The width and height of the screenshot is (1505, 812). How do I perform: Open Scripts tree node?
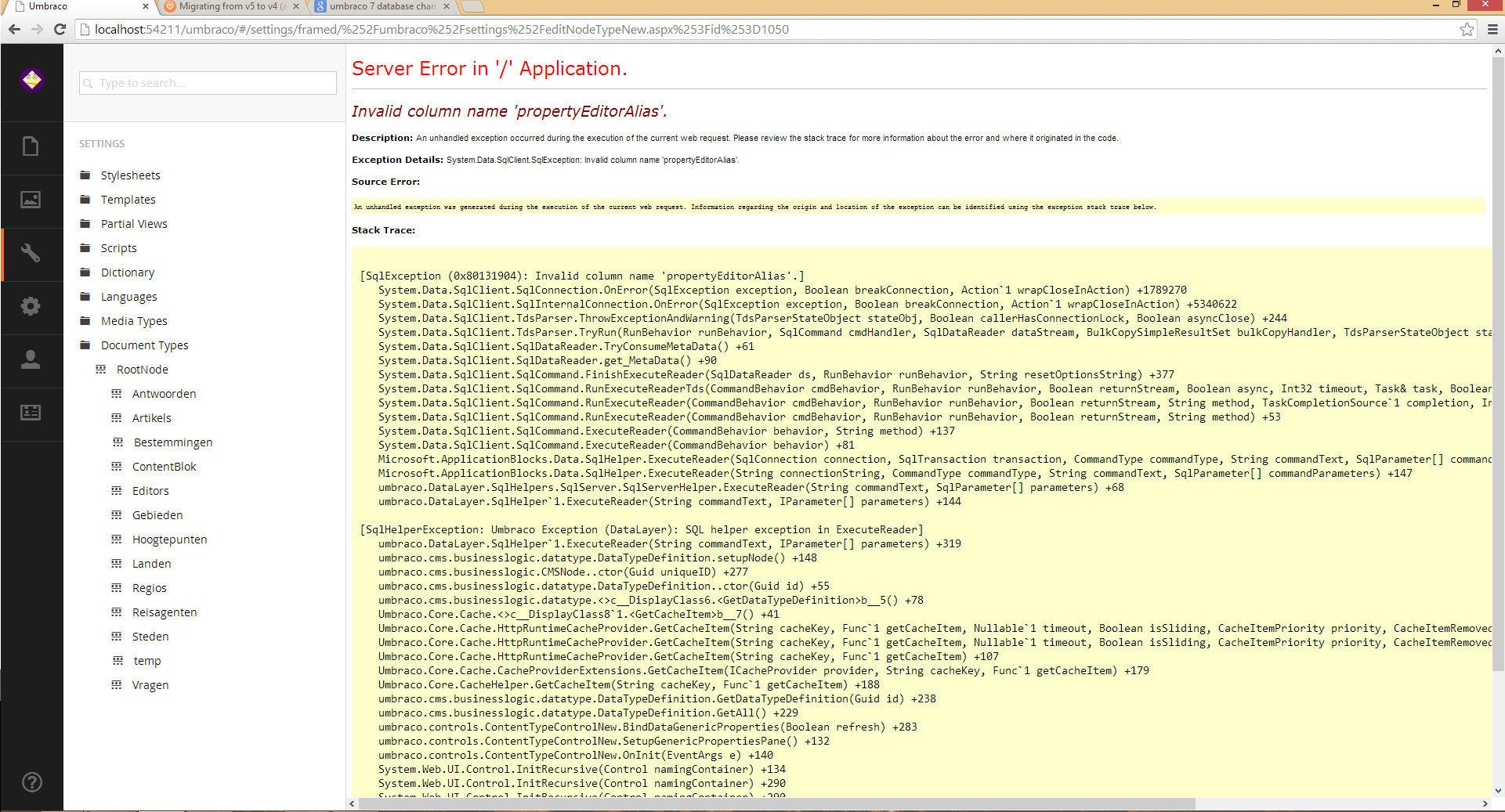pyautogui.click(x=118, y=248)
